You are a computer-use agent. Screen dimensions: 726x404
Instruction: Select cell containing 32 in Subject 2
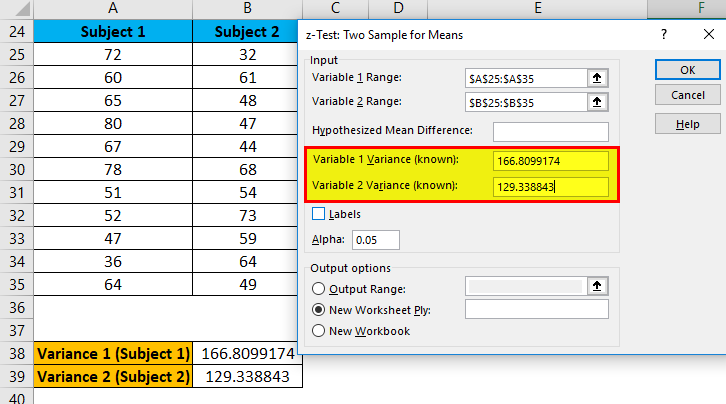click(245, 55)
